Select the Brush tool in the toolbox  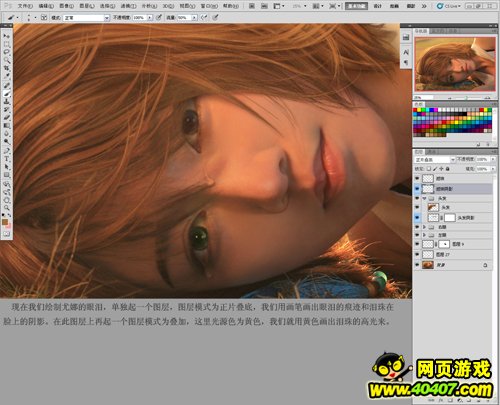coord(6,94)
